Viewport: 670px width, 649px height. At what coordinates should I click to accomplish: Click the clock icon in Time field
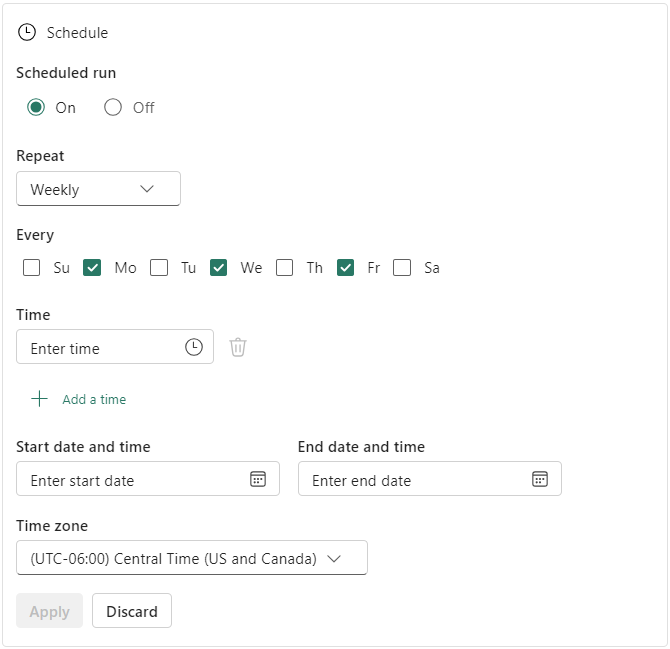pyautogui.click(x=194, y=347)
